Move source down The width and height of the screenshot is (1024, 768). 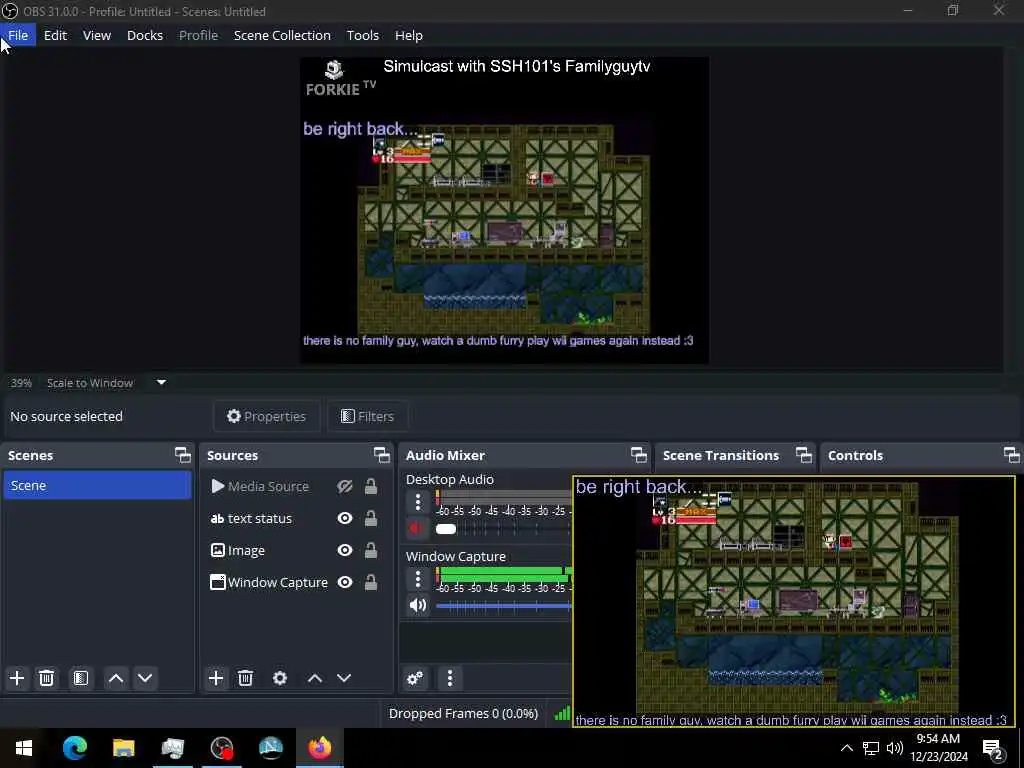coord(344,678)
